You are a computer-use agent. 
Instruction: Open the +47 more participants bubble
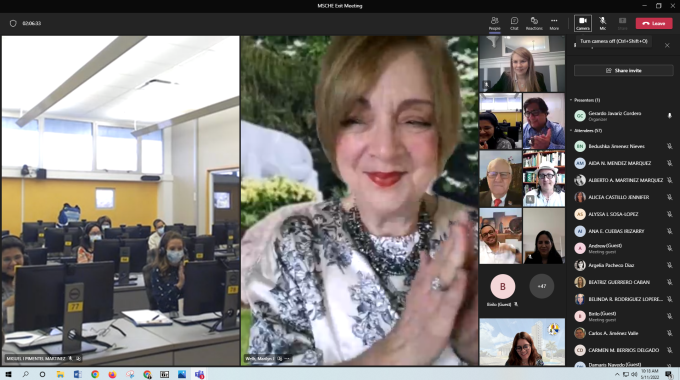[542, 286]
